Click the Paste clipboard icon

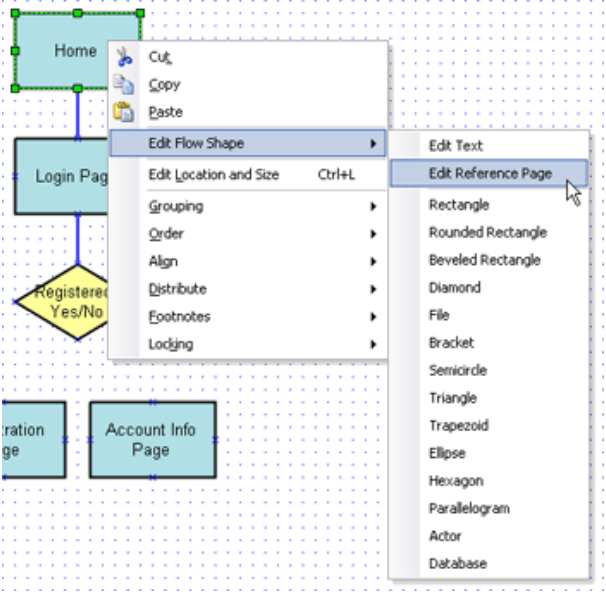(x=124, y=112)
